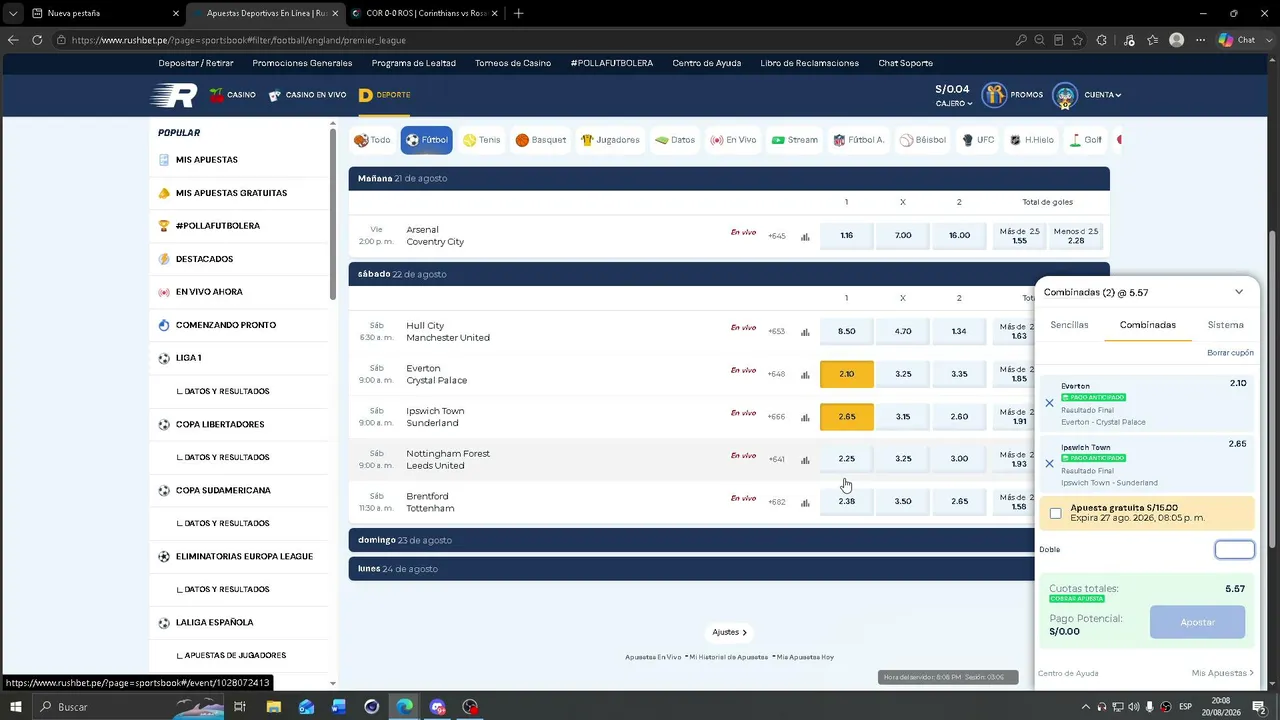Image resolution: width=1280 pixels, height=720 pixels.
Task: Open password manager key icon
Action: click(x=1021, y=40)
